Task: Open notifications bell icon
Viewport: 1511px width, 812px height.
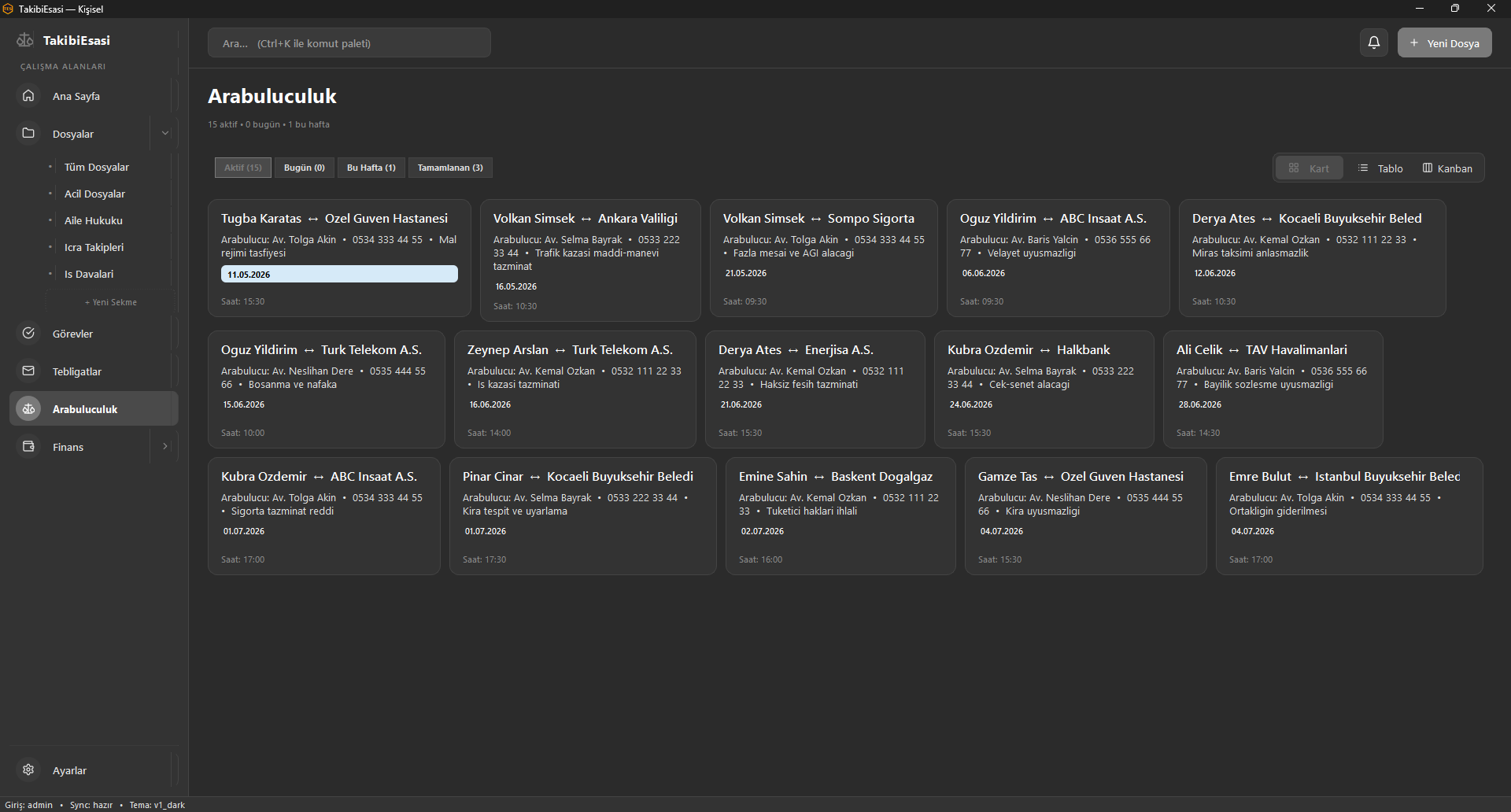Action: tap(1374, 42)
